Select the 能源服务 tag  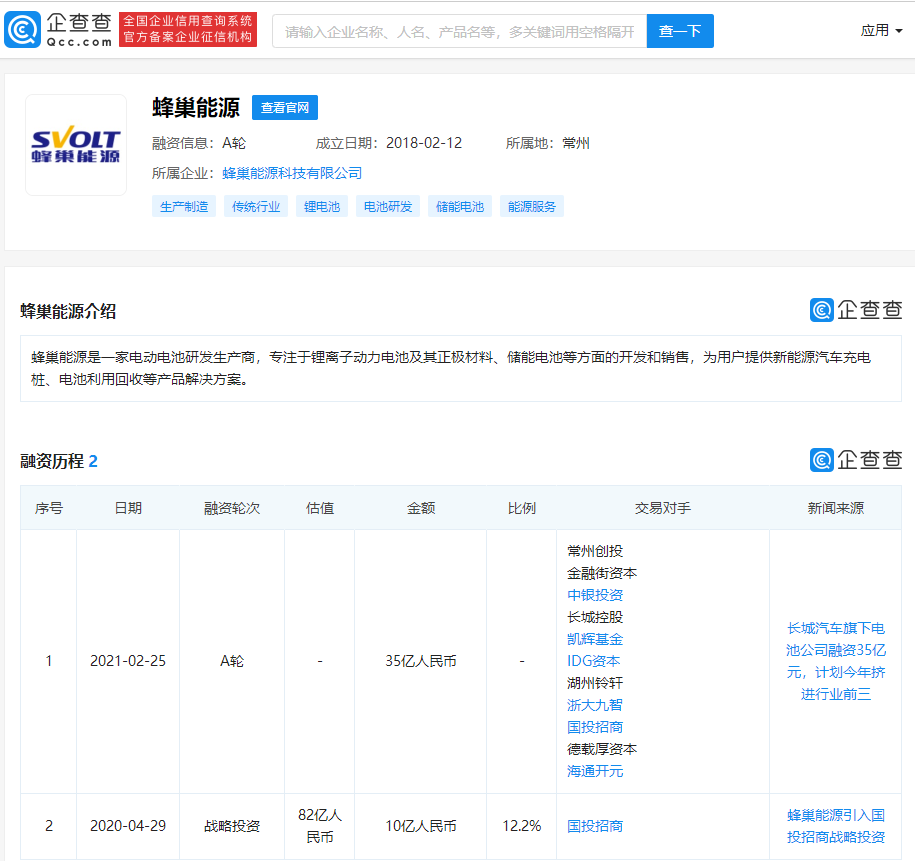point(530,206)
